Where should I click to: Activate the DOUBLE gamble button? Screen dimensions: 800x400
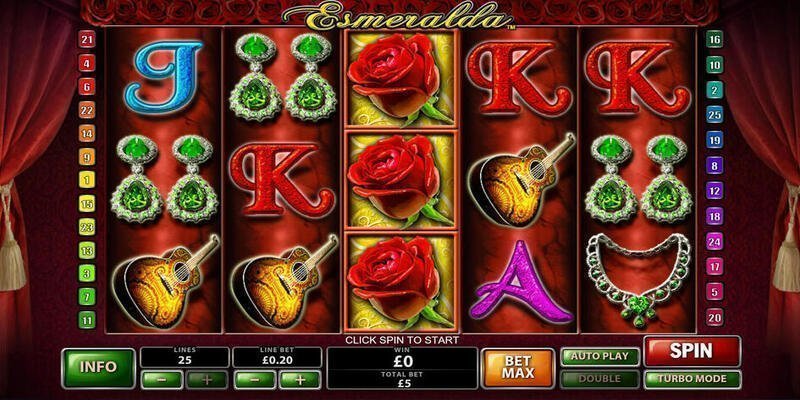click(x=599, y=379)
